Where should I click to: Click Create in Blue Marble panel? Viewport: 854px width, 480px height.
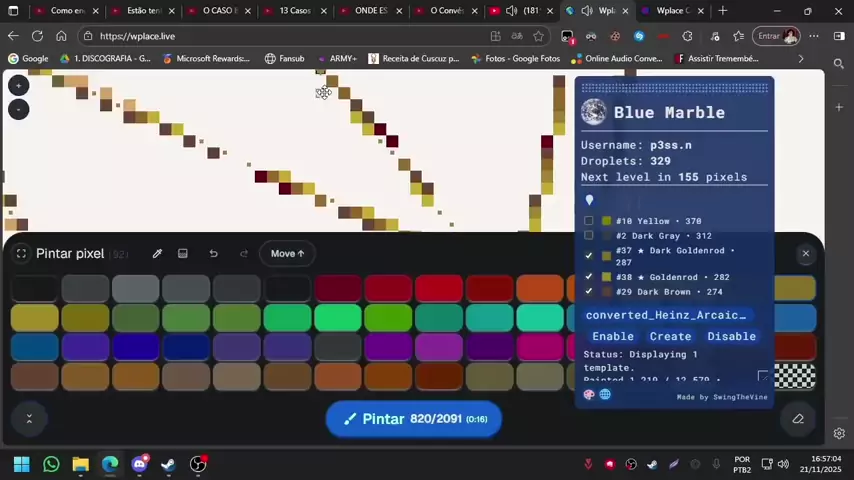pyautogui.click(x=670, y=337)
